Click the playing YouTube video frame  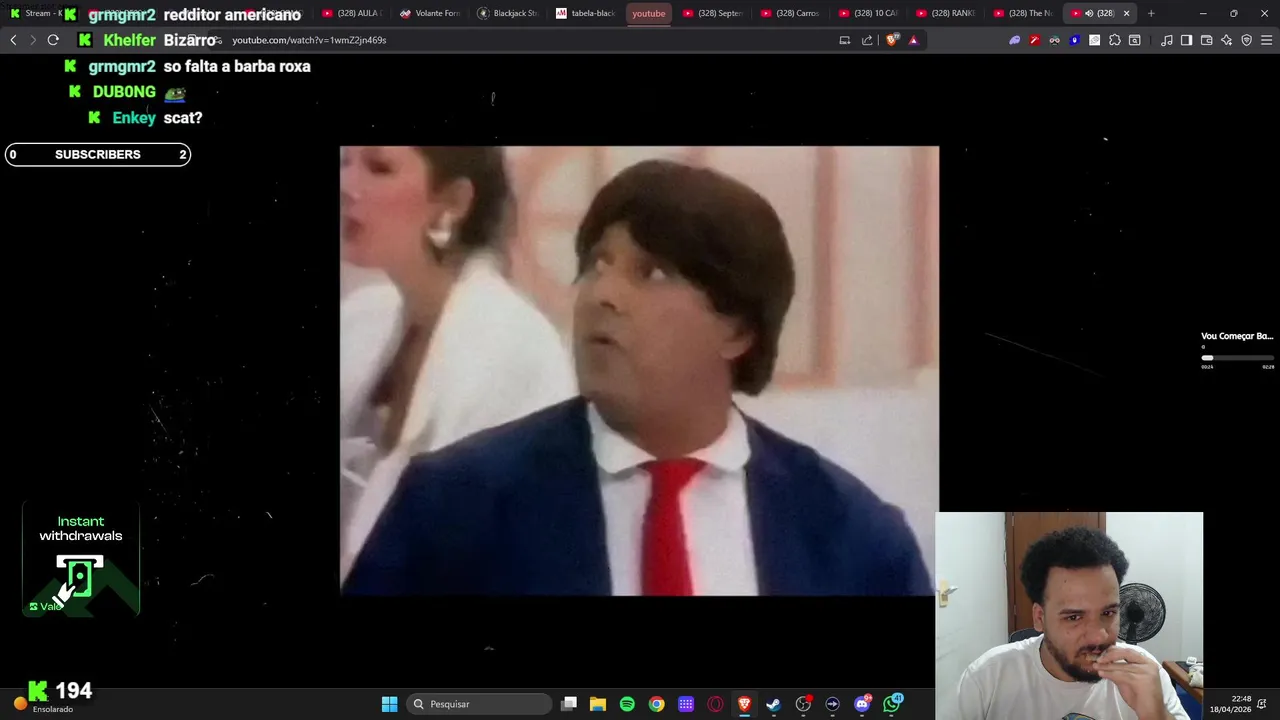(x=639, y=371)
